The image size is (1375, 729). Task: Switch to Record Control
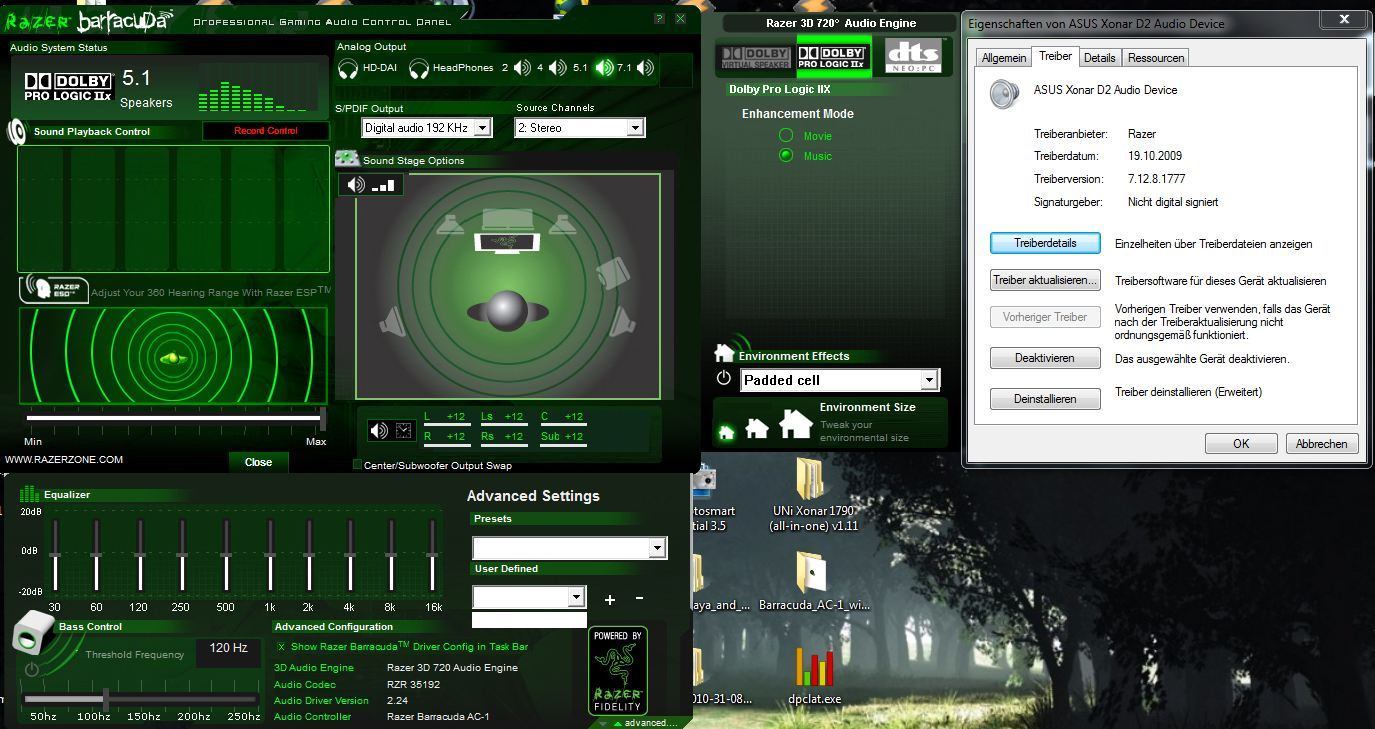[x=266, y=130]
